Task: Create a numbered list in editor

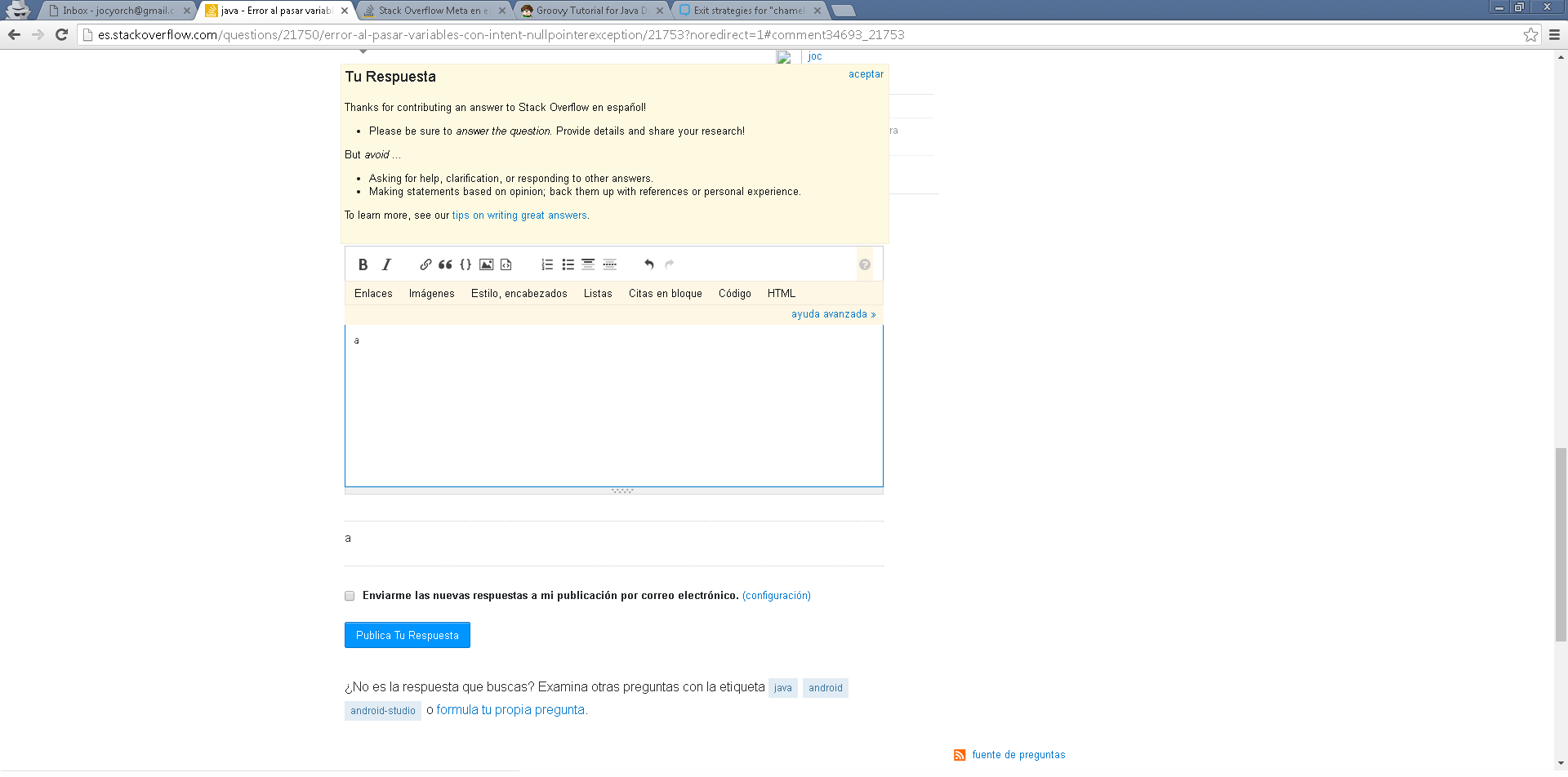Action: click(547, 264)
